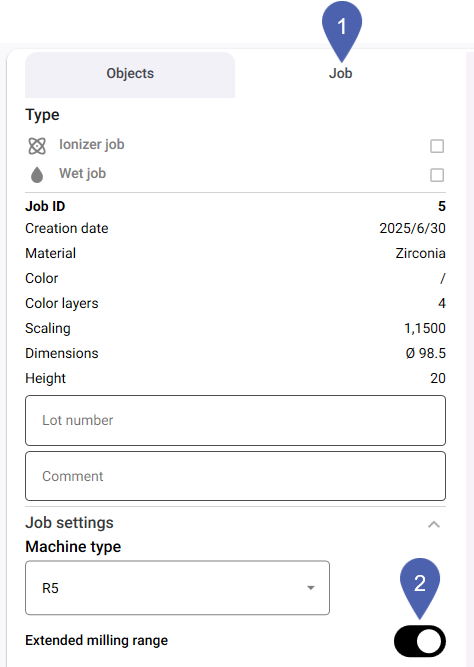This screenshot has width=474, height=667.
Task: Click the Extended milling range label
Action: pos(97,641)
